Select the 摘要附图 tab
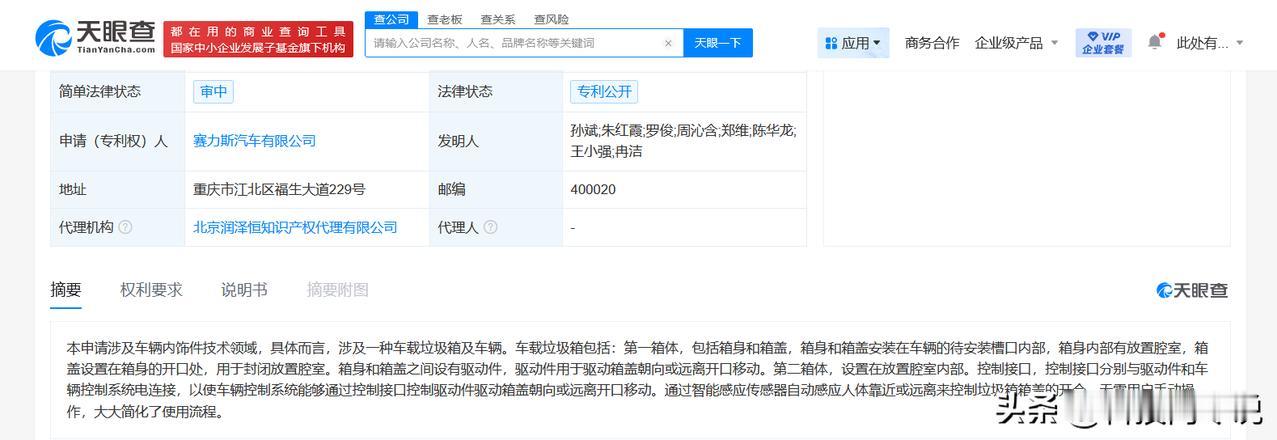Screen dimensions: 1277x440 (337, 290)
